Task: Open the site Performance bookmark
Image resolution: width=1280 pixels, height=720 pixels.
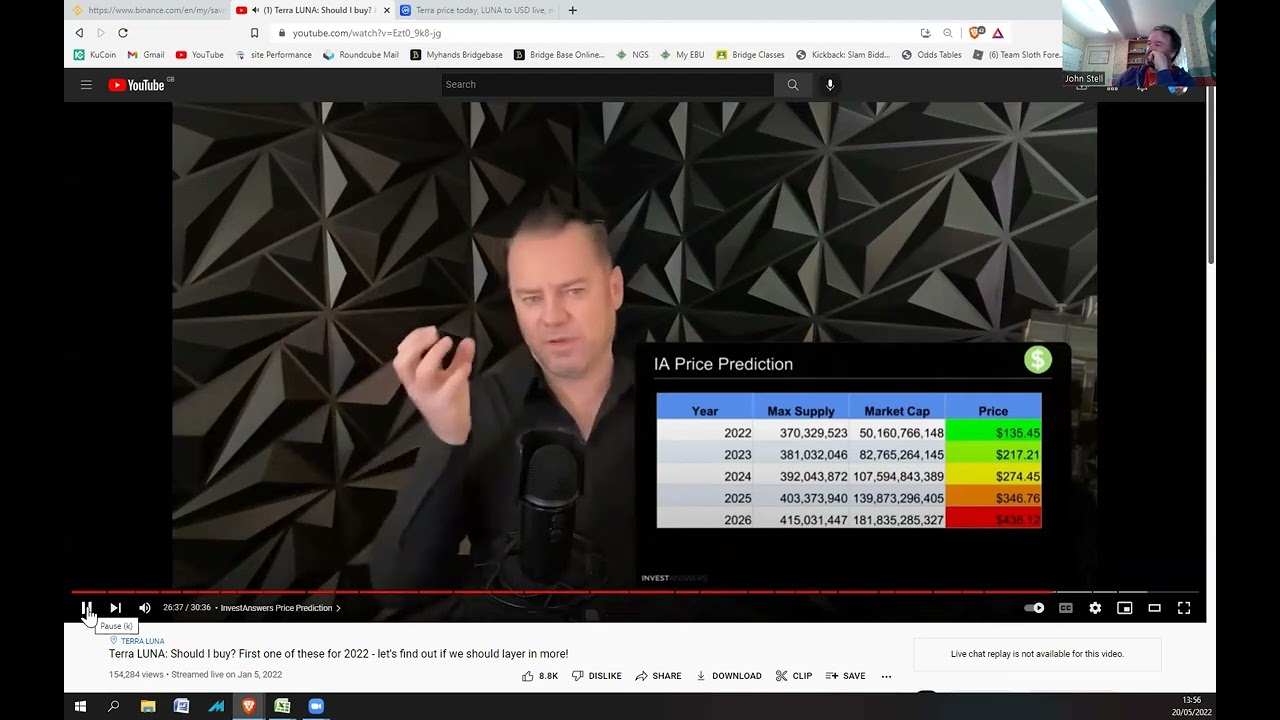Action: coord(273,55)
